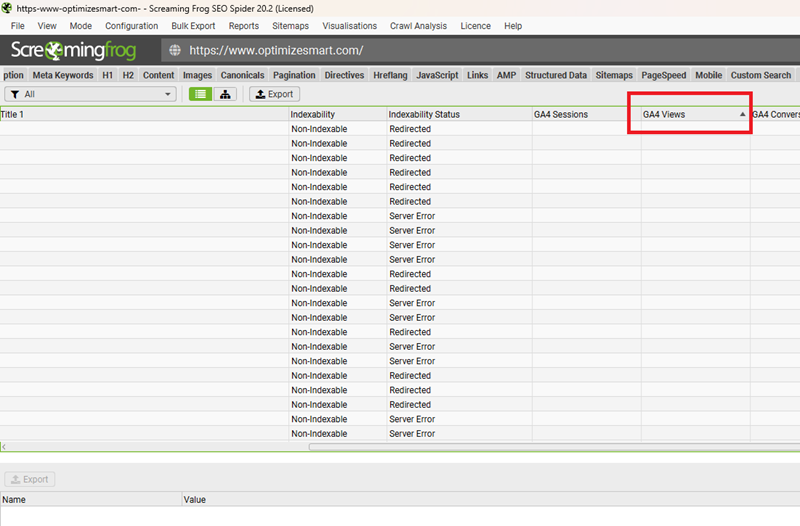
Task: Open the Licence menu
Action: click(476, 26)
